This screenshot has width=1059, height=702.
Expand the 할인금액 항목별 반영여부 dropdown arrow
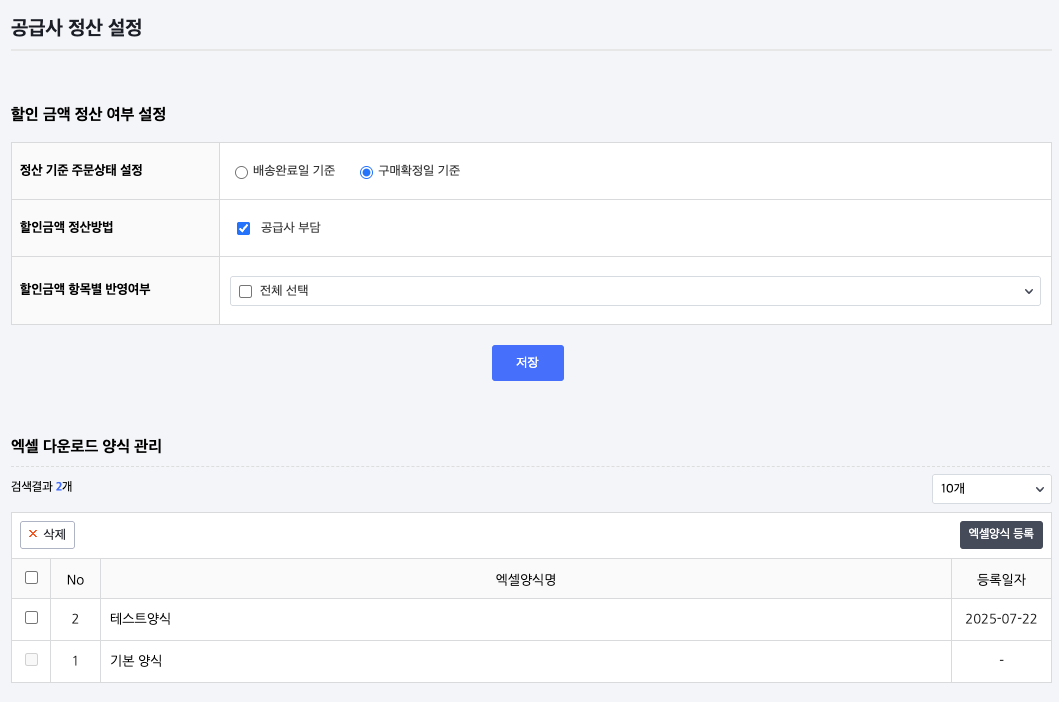click(x=1028, y=291)
